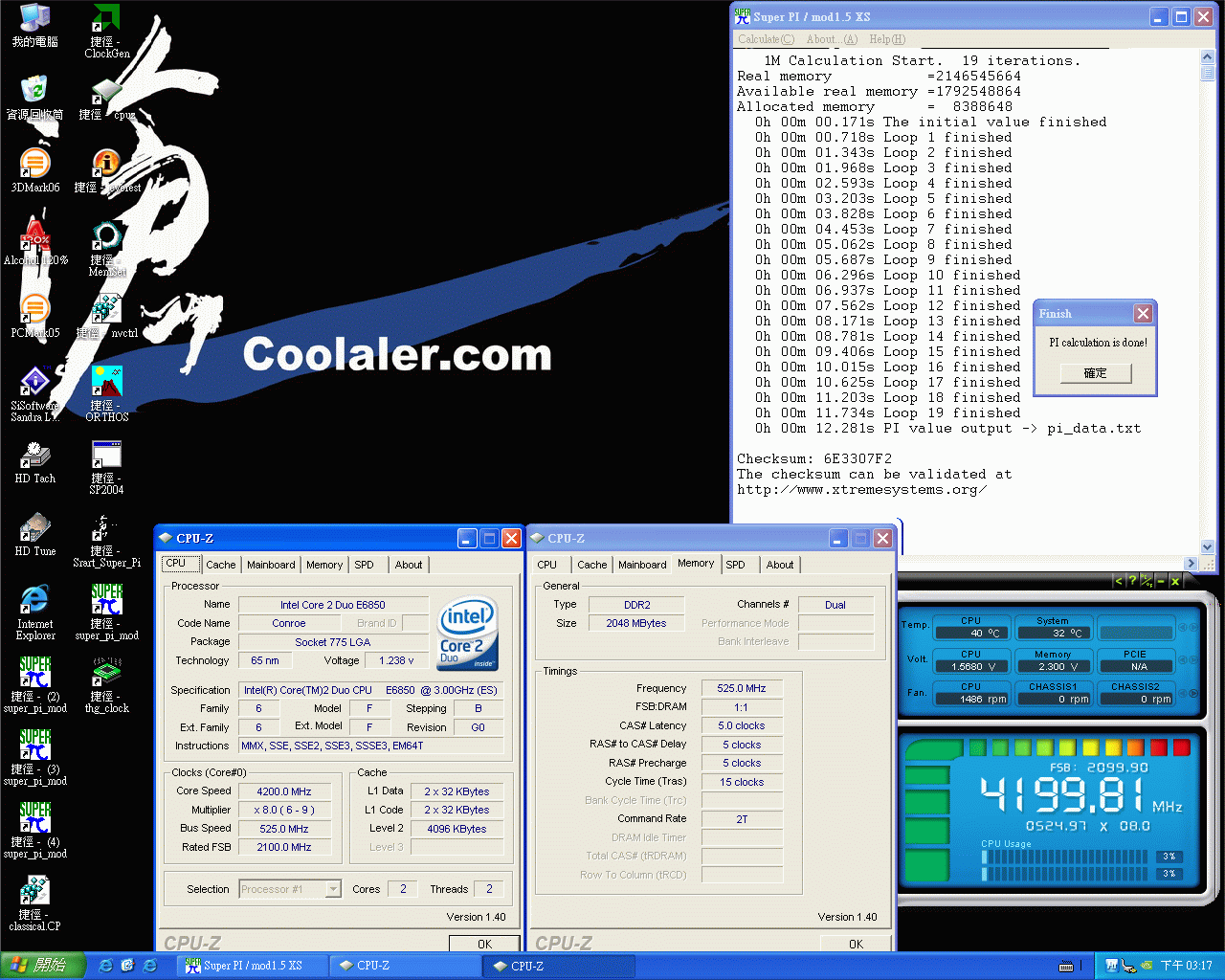Image resolution: width=1225 pixels, height=980 pixels.
Task: Click the Core Speed value '4200.0 MHz'
Action: click(x=284, y=791)
